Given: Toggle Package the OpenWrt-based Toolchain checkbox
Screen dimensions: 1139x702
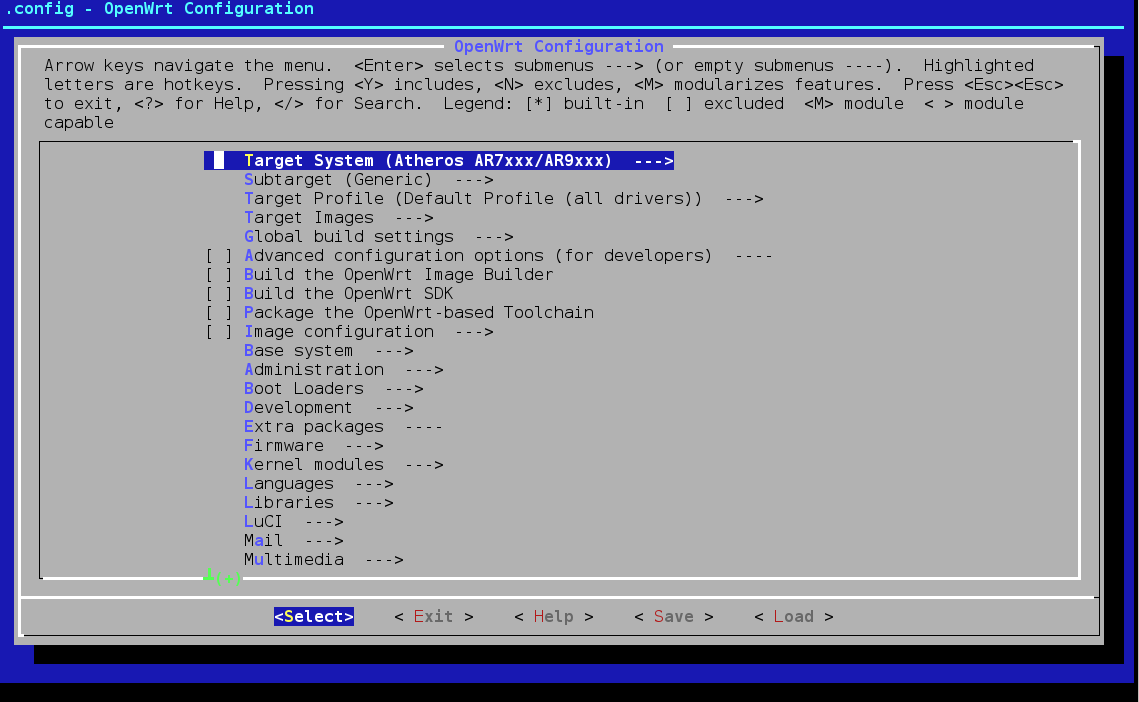Looking at the screenshot, I should pos(219,313).
